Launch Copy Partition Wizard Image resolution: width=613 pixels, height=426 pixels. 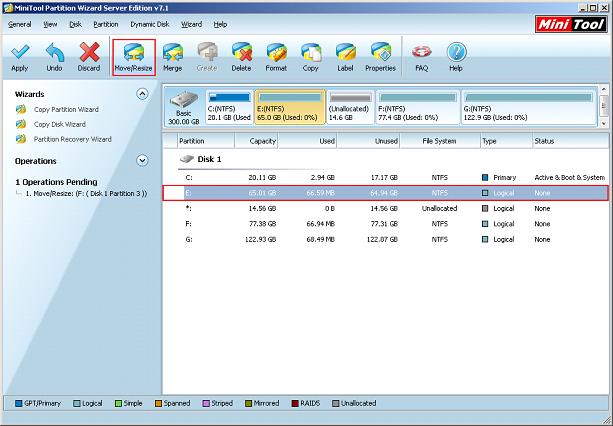tap(66, 109)
